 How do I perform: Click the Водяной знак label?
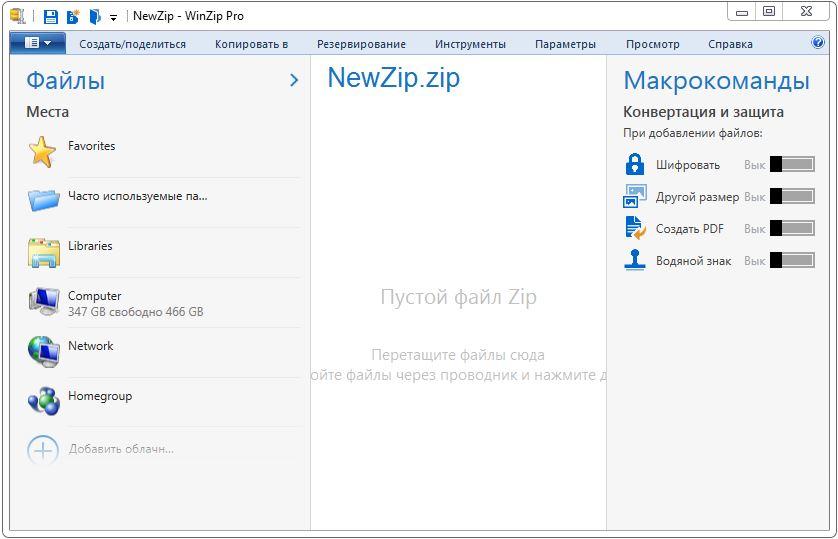[693, 261]
